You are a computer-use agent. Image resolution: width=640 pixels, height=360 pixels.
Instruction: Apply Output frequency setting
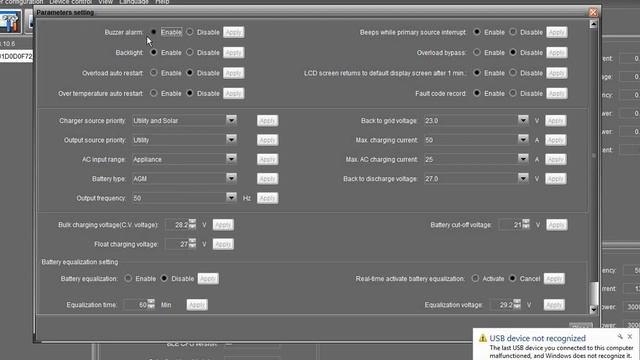(267, 198)
